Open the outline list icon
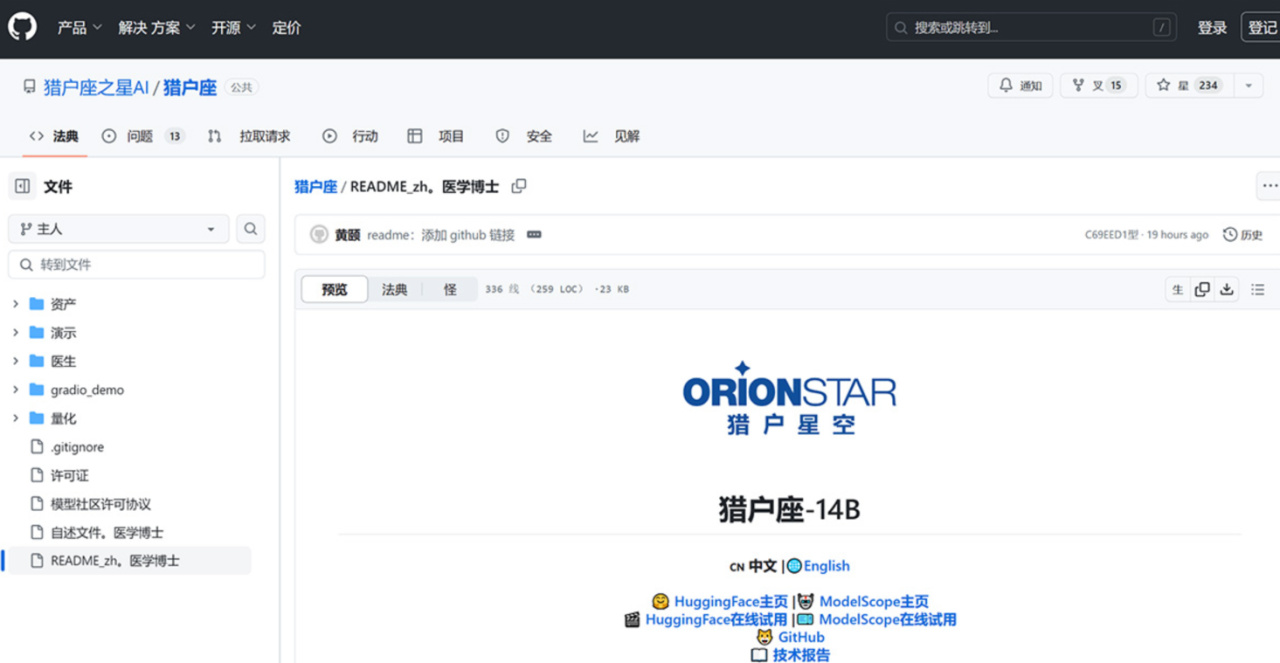 click(x=1258, y=289)
